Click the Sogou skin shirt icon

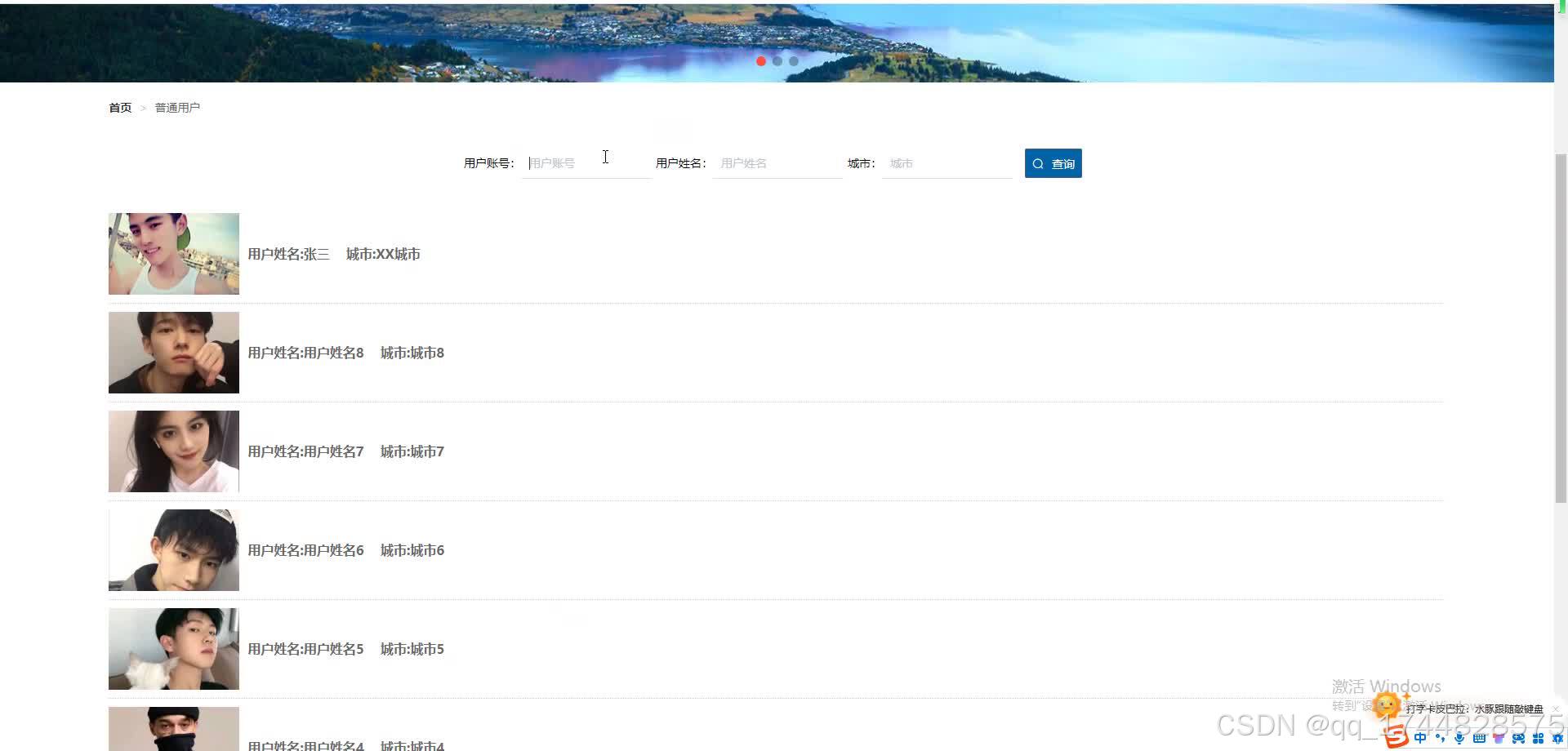pos(1499,738)
